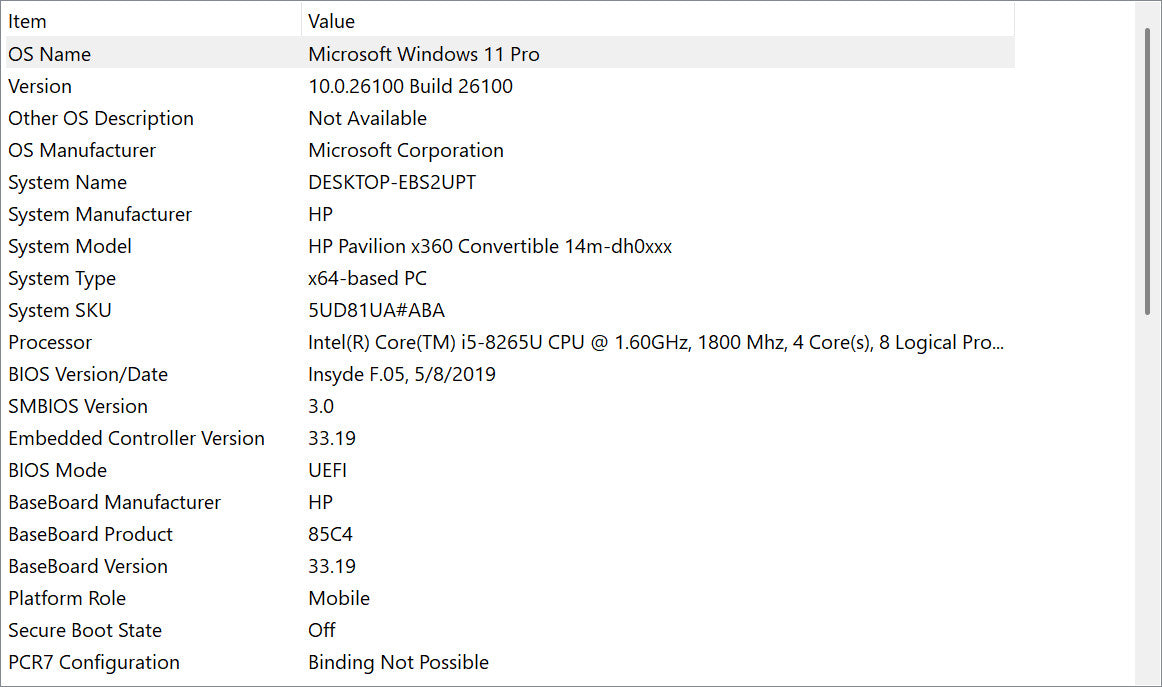Image resolution: width=1162 pixels, height=687 pixels.
Task: Select the System Name row
Action: (67, 182)
